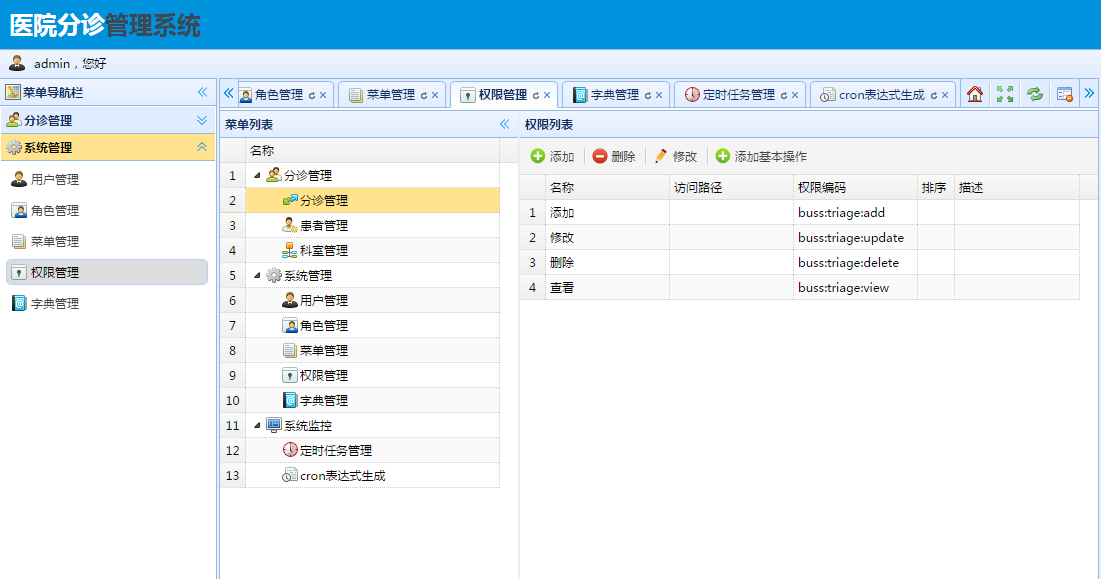Reload the 字典管理 tab via its refresh icon

pyautogui.click(x=648, y=95)
